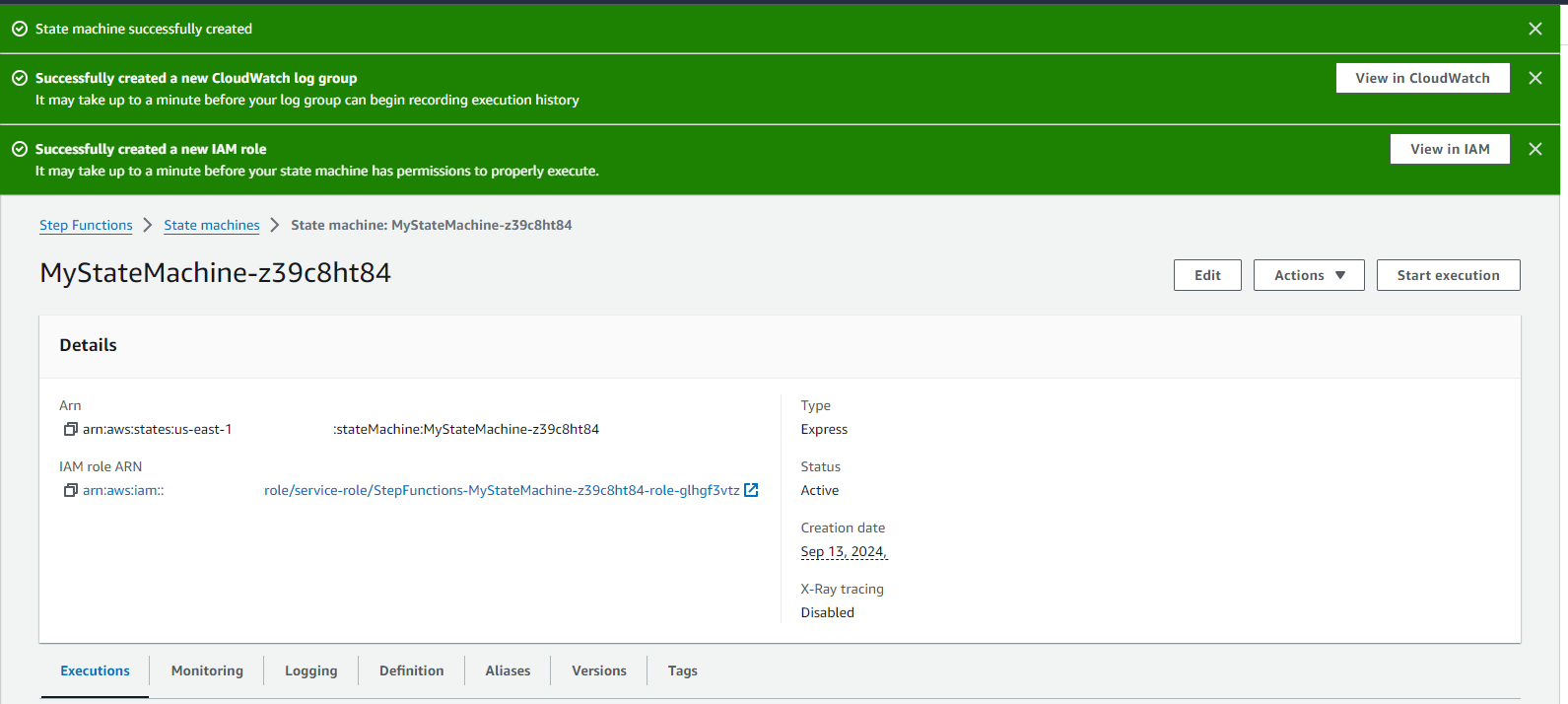The image size is (1568, 704).
Task: Navigate to State machines breadcrumb
Action: pyautogui.click(x=212, y=225)
